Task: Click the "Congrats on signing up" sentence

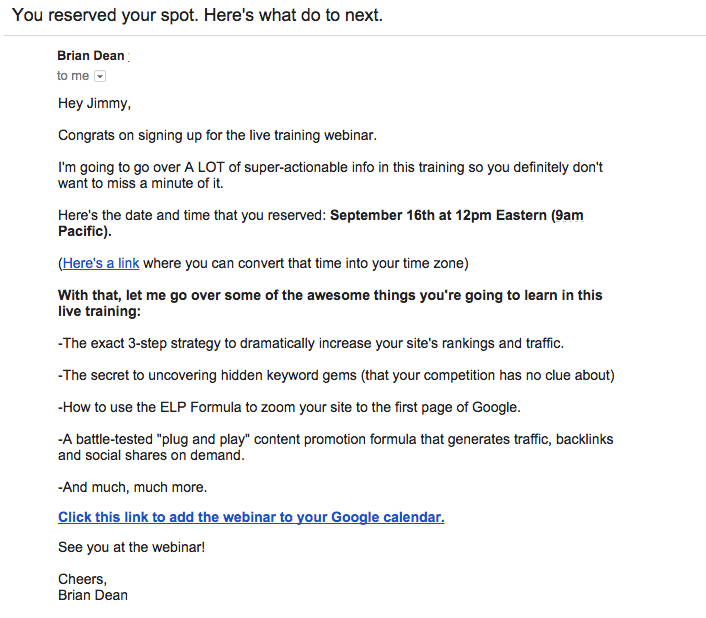Action: click(217, 135)
